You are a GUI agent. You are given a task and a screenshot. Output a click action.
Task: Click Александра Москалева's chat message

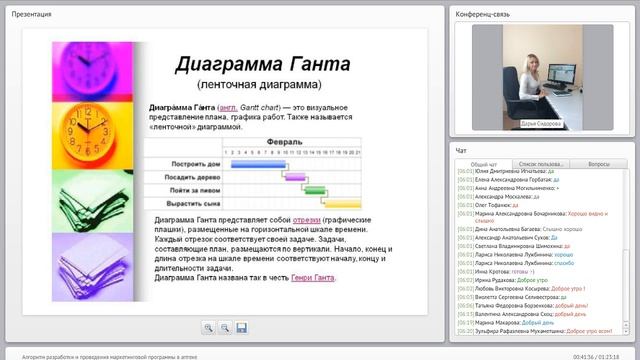tap(498, 197)
